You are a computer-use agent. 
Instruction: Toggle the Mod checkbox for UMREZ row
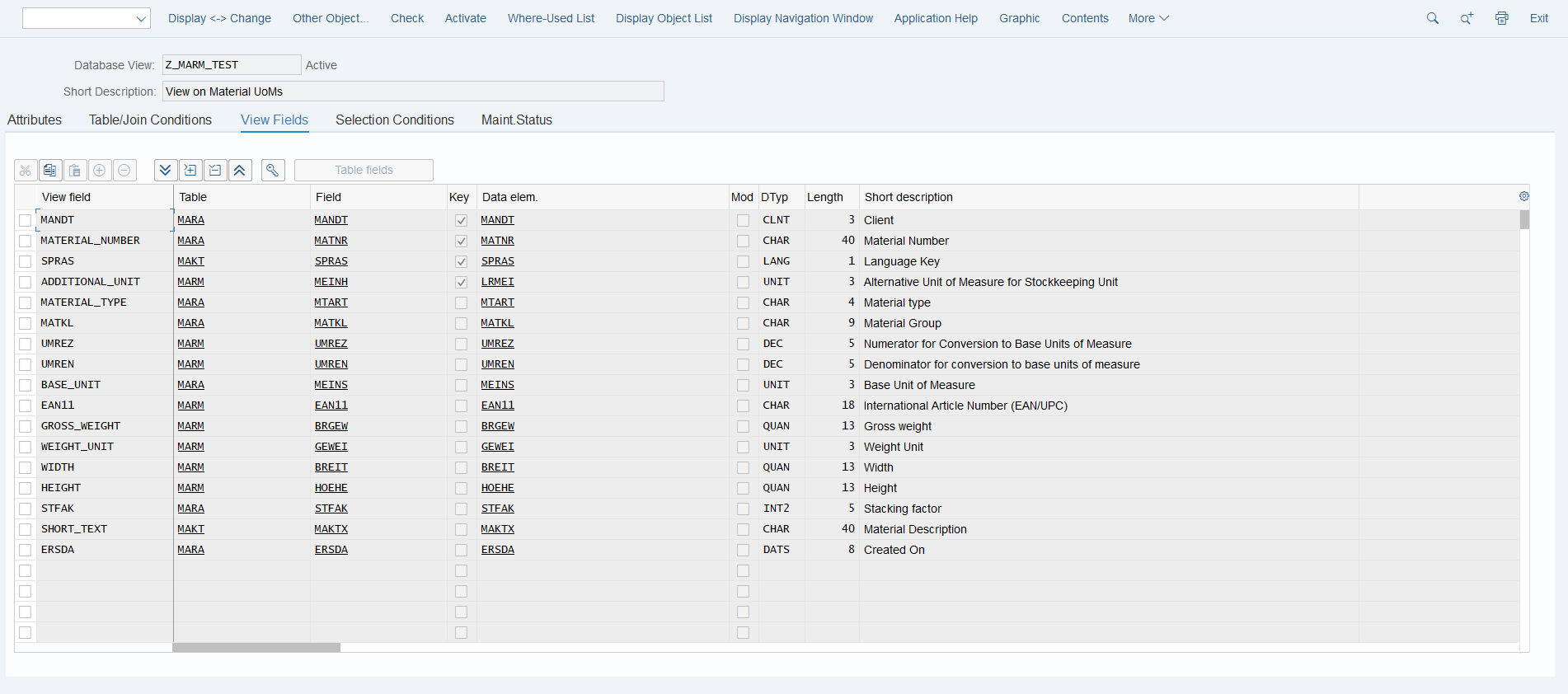click(743, 344)
